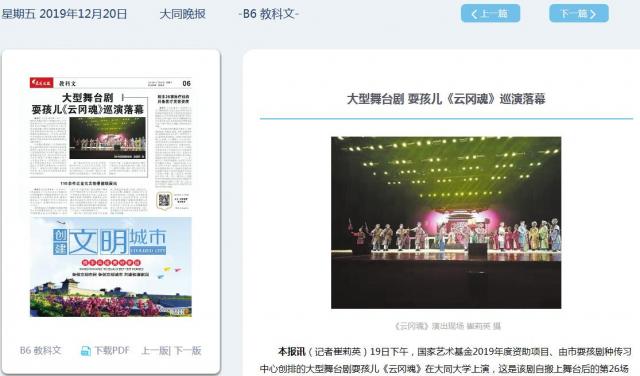Click the right chevron on 下一篇 button
Viewport: 640px width, 376px height.
point(593,14)
